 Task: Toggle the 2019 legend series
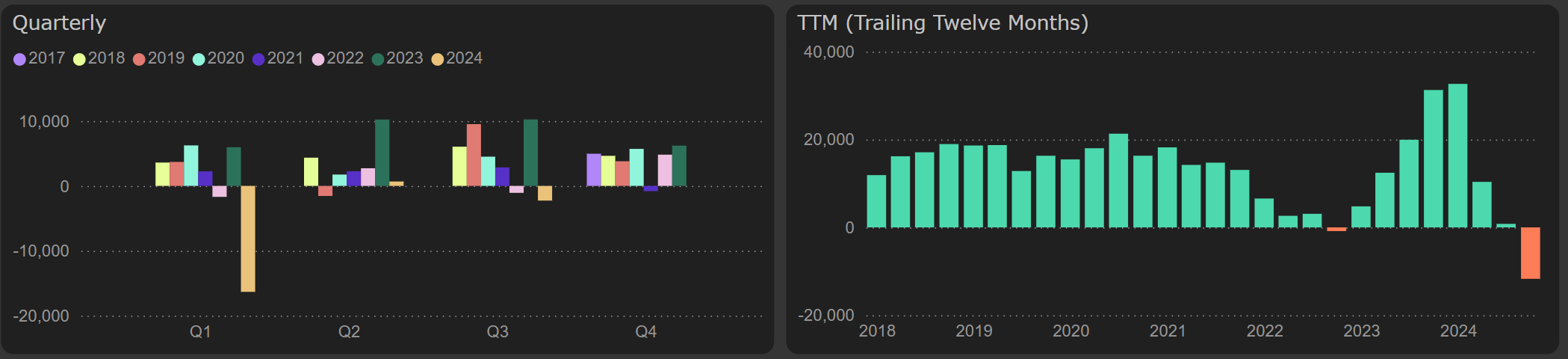tap(159, 58)
